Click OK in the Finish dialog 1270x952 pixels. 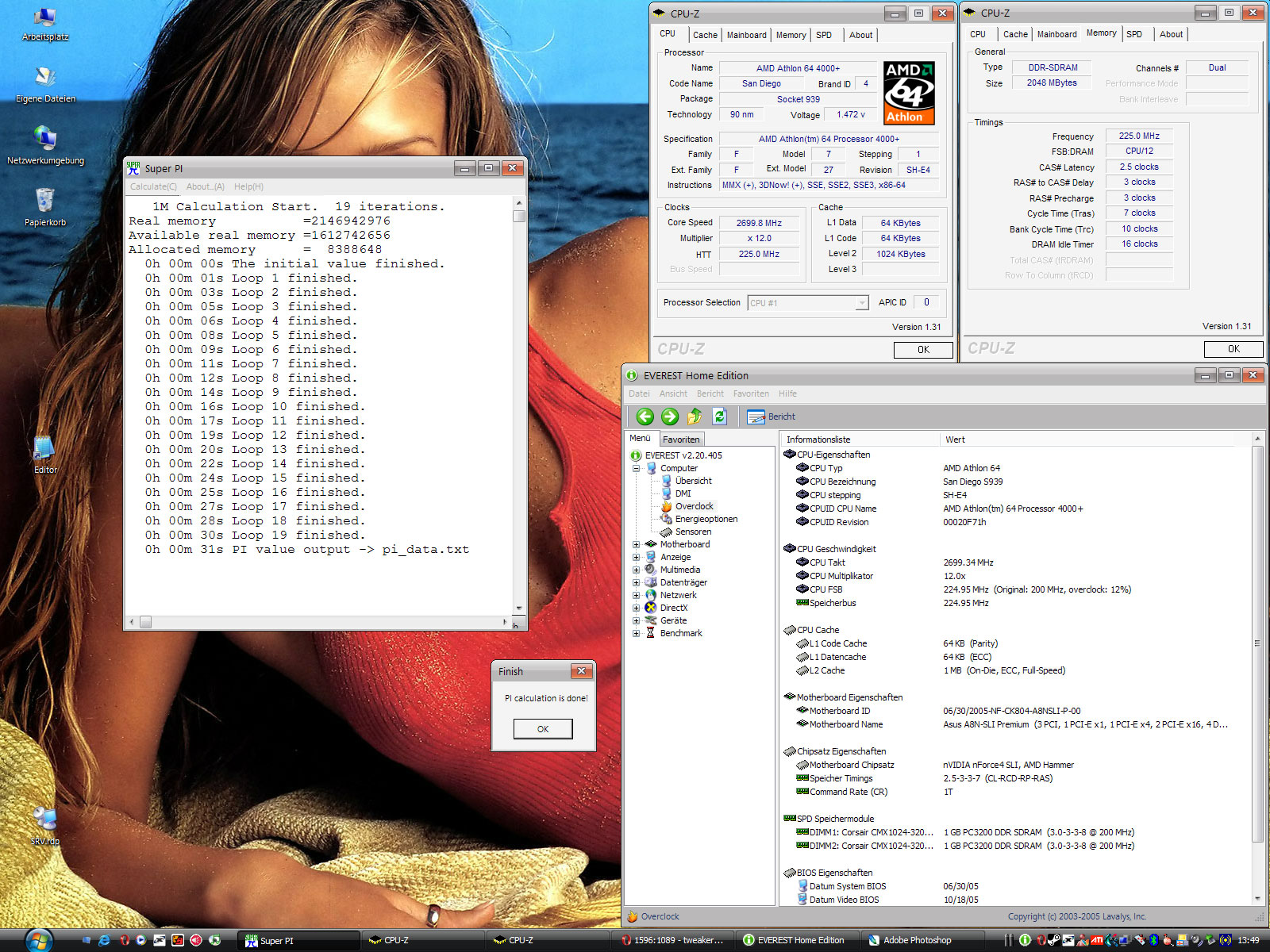coord(543,729)
